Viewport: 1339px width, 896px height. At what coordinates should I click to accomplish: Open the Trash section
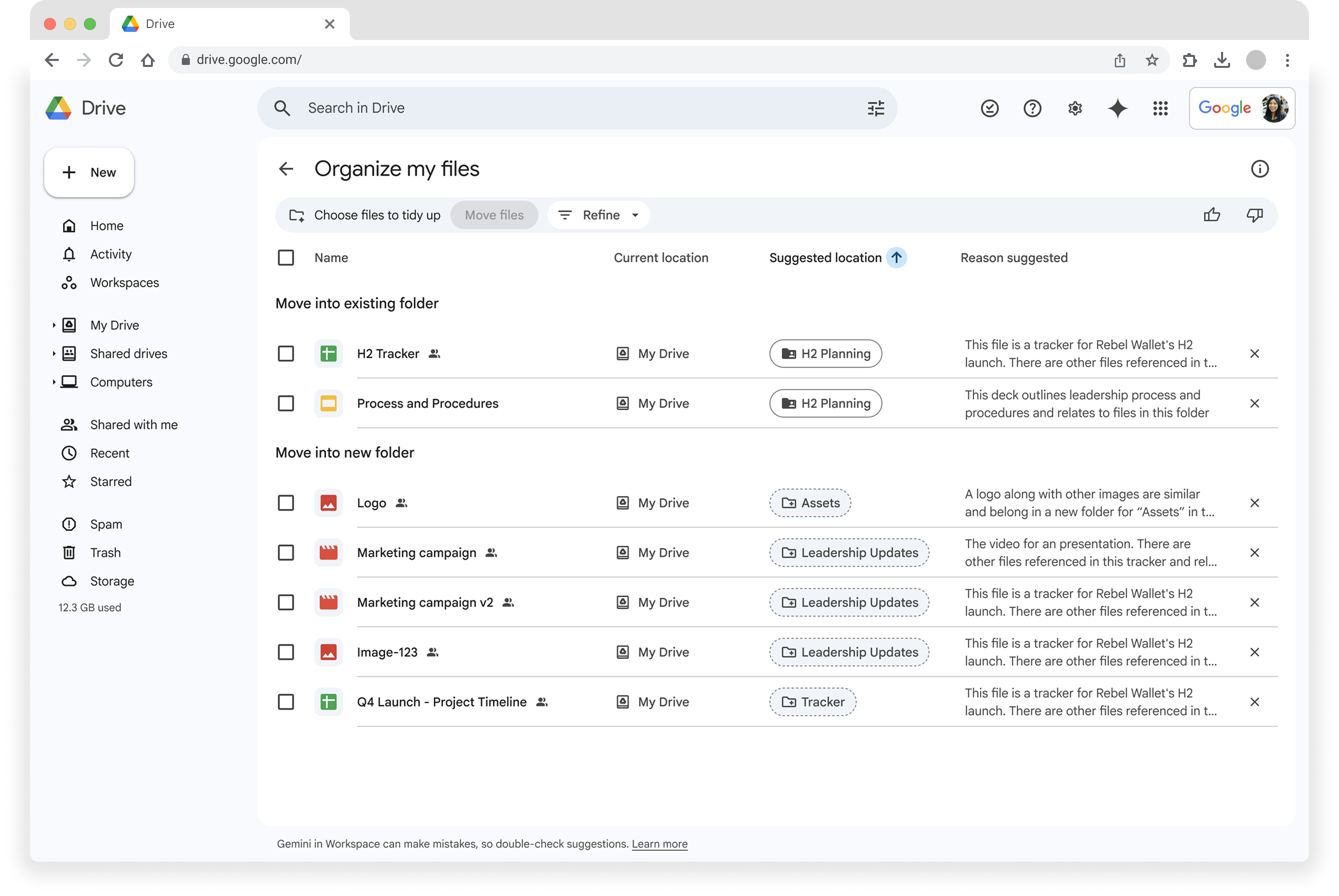click(104, 552)
